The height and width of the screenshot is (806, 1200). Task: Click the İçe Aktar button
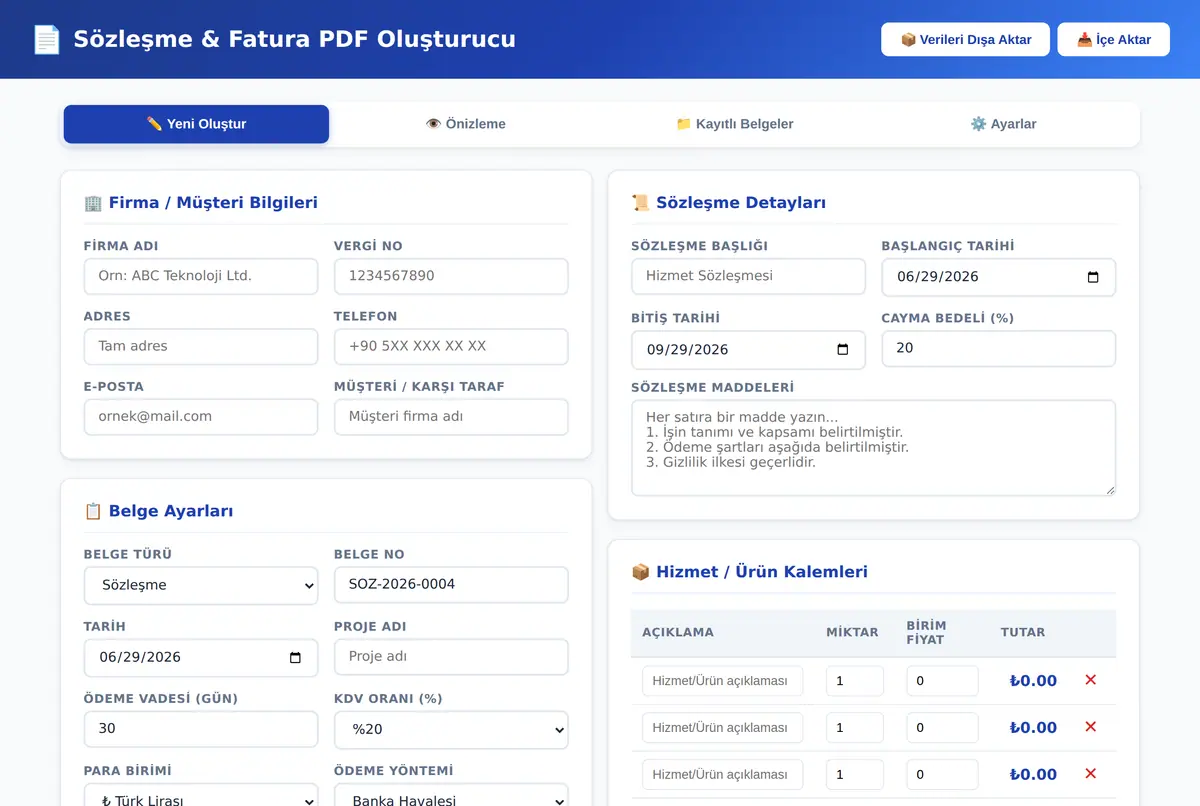tap(1113, 40)
